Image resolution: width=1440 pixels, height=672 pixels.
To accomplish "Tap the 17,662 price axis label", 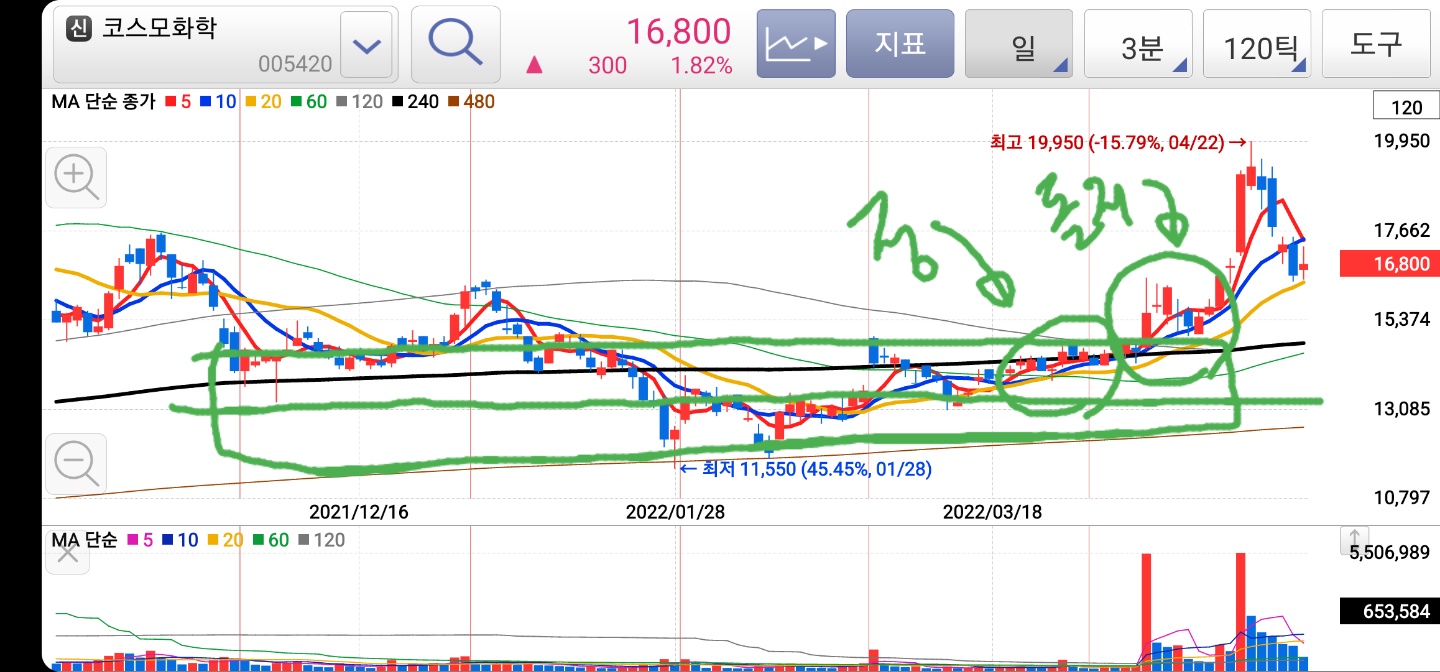I will pos(1403,230).
